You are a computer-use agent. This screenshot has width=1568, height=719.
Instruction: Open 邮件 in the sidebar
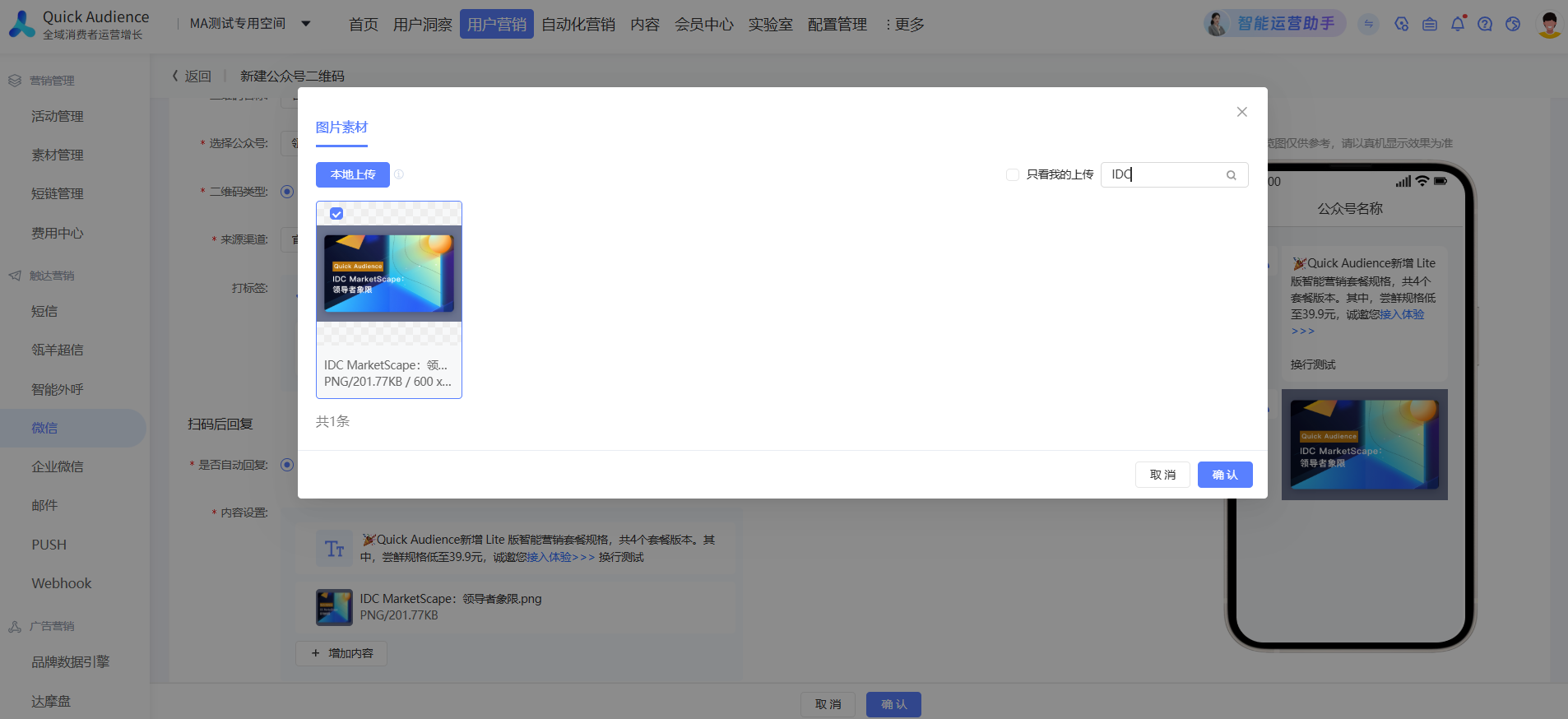click(44, 505)
